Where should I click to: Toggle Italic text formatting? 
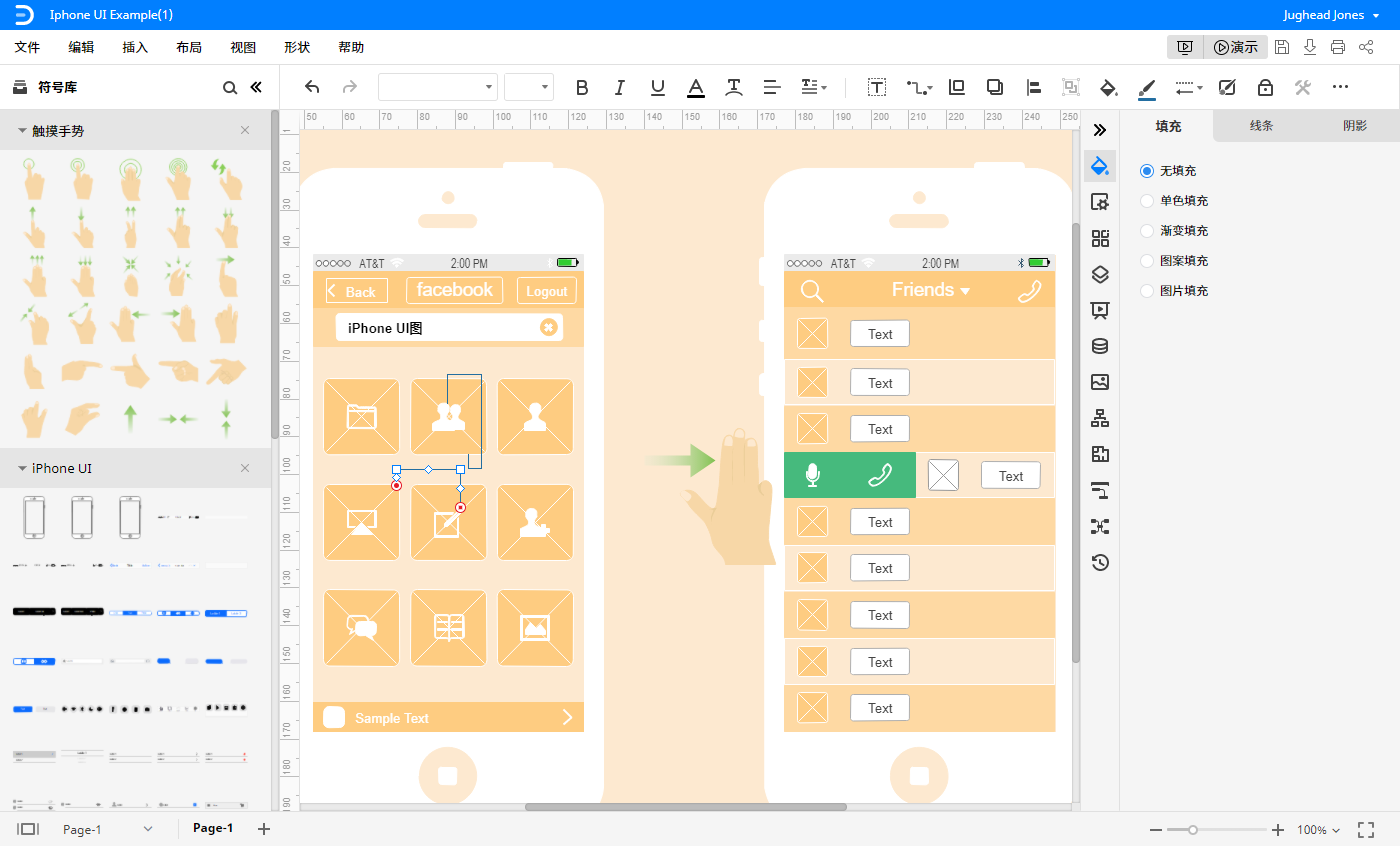(x=619, y=87)
